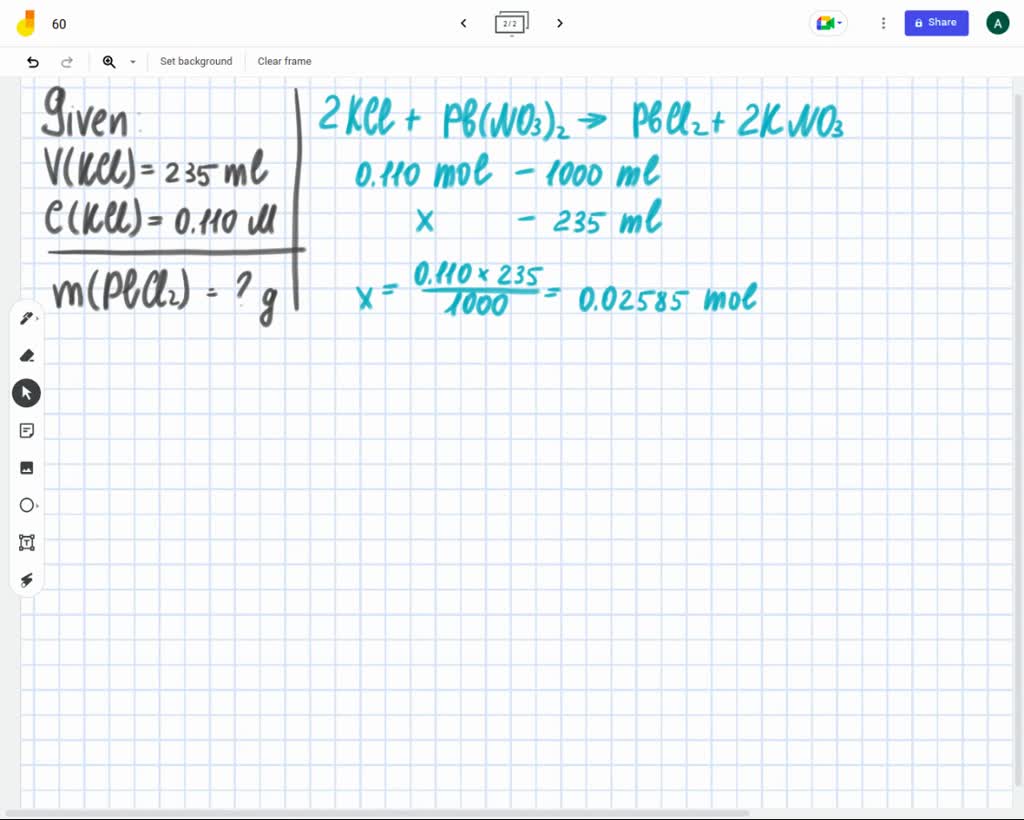Select the Text box tool

(27, 543)
